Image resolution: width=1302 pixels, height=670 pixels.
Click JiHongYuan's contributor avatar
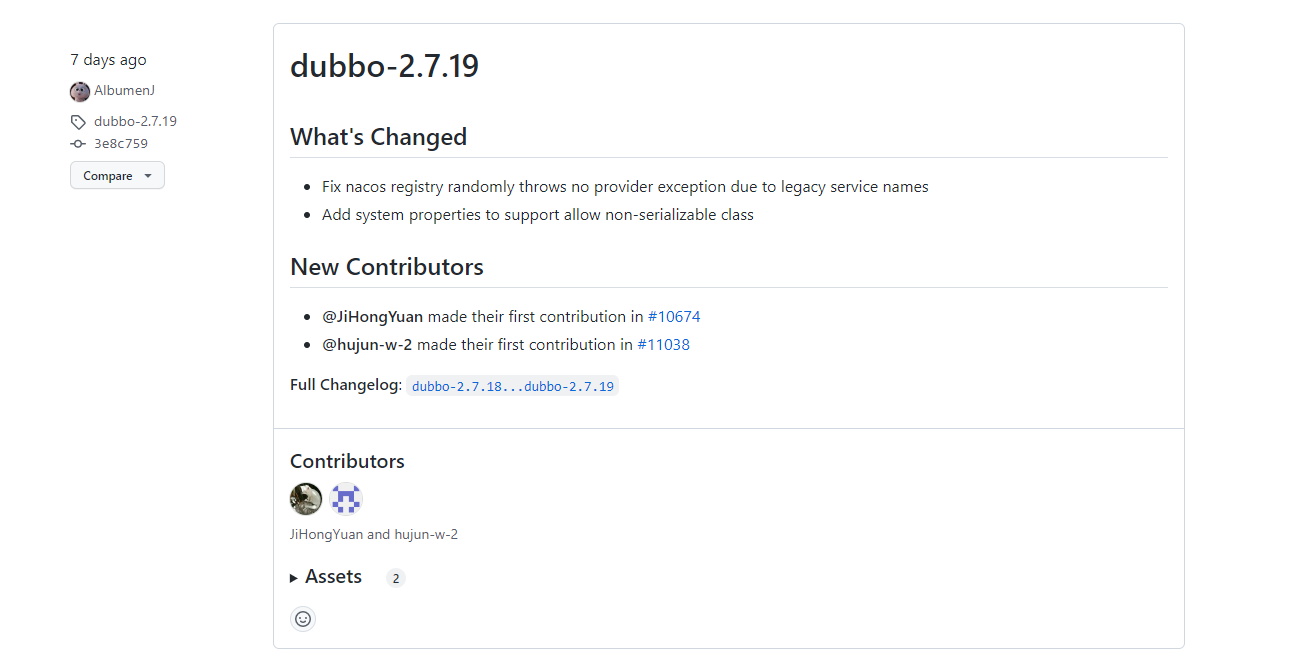306,498
